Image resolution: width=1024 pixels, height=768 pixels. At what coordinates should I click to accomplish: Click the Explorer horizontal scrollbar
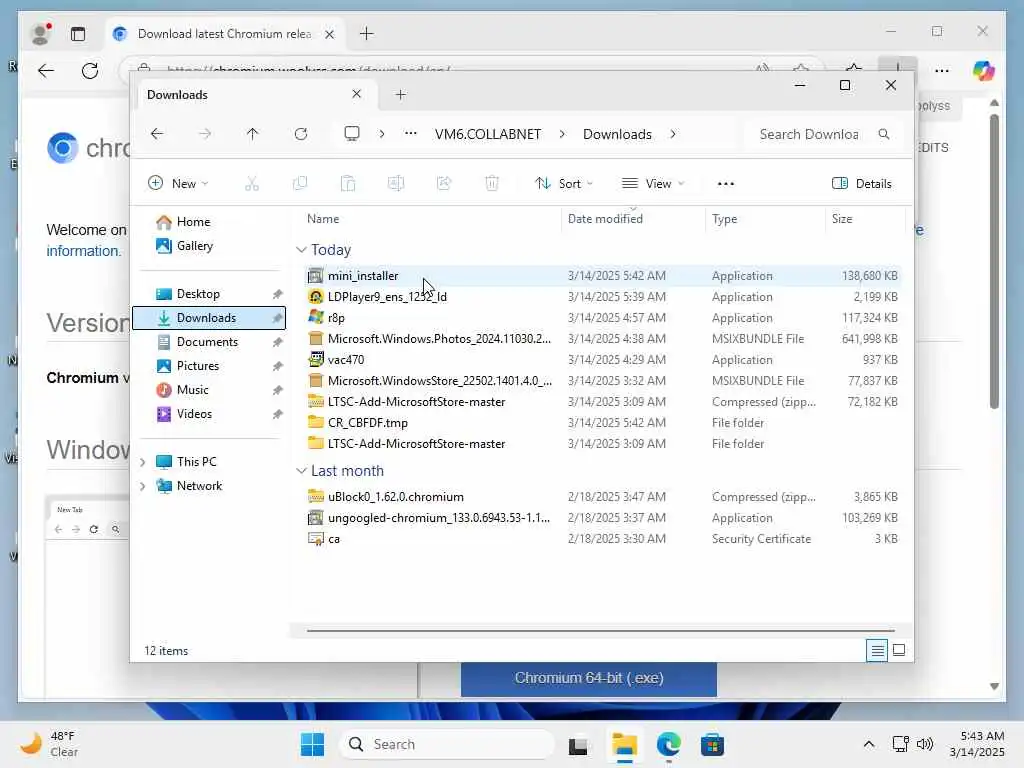click(600, 631)
